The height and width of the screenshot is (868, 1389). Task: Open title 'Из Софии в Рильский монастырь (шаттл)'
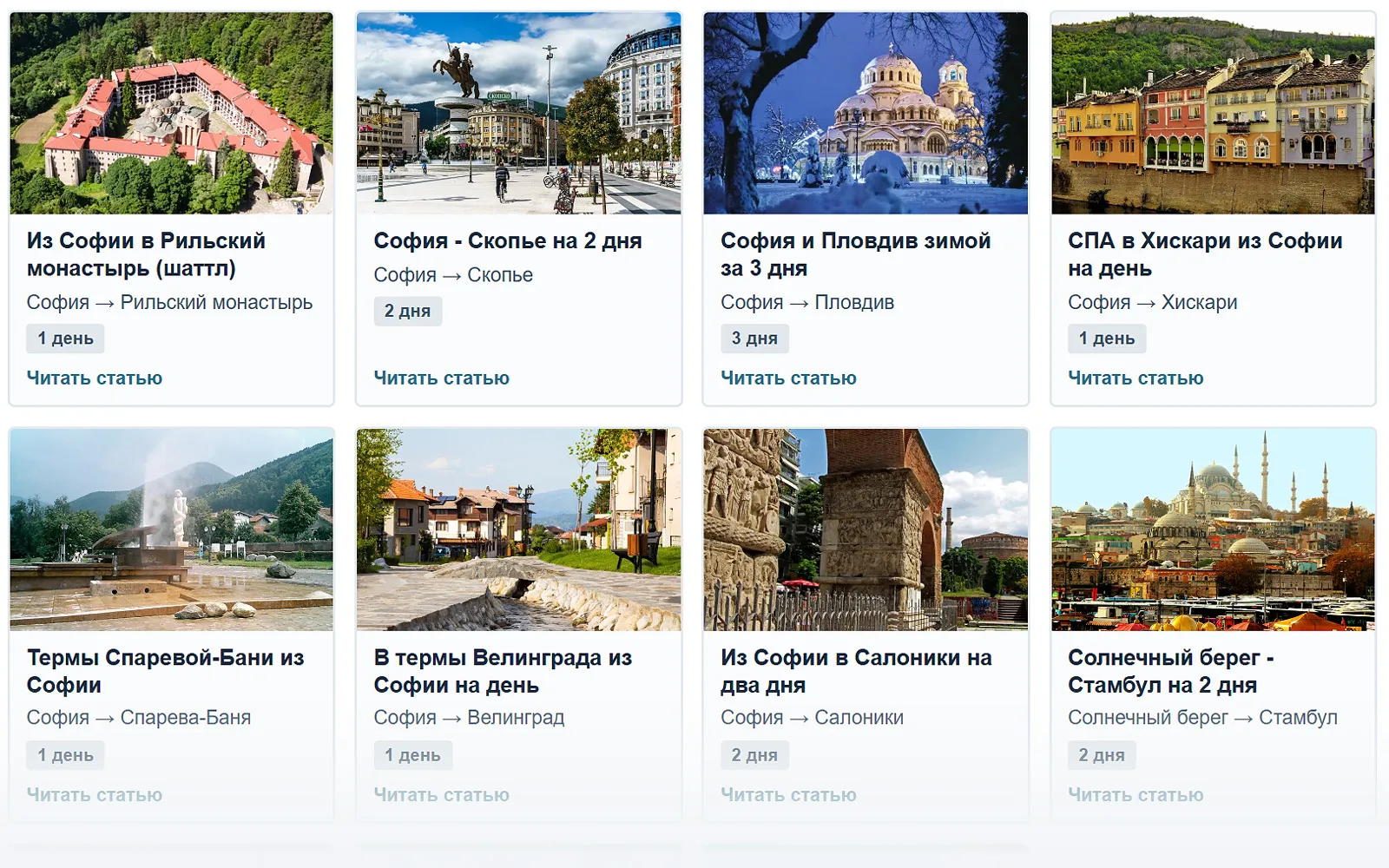[146, 254]
